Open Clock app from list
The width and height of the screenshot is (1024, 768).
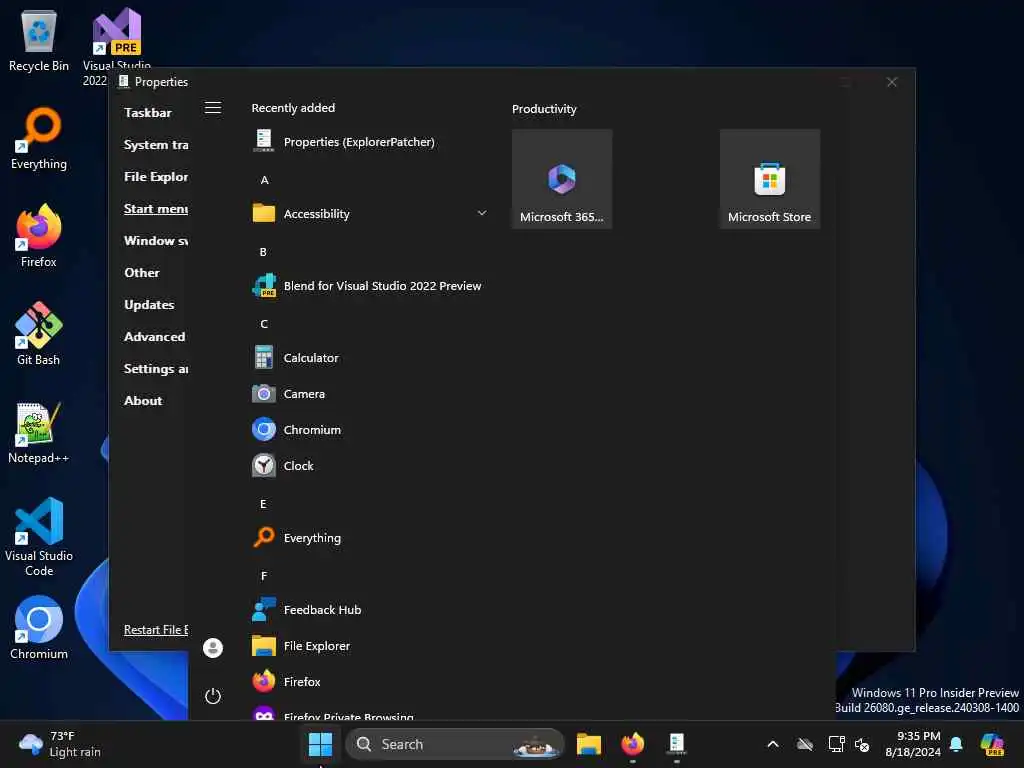(369, 466)
